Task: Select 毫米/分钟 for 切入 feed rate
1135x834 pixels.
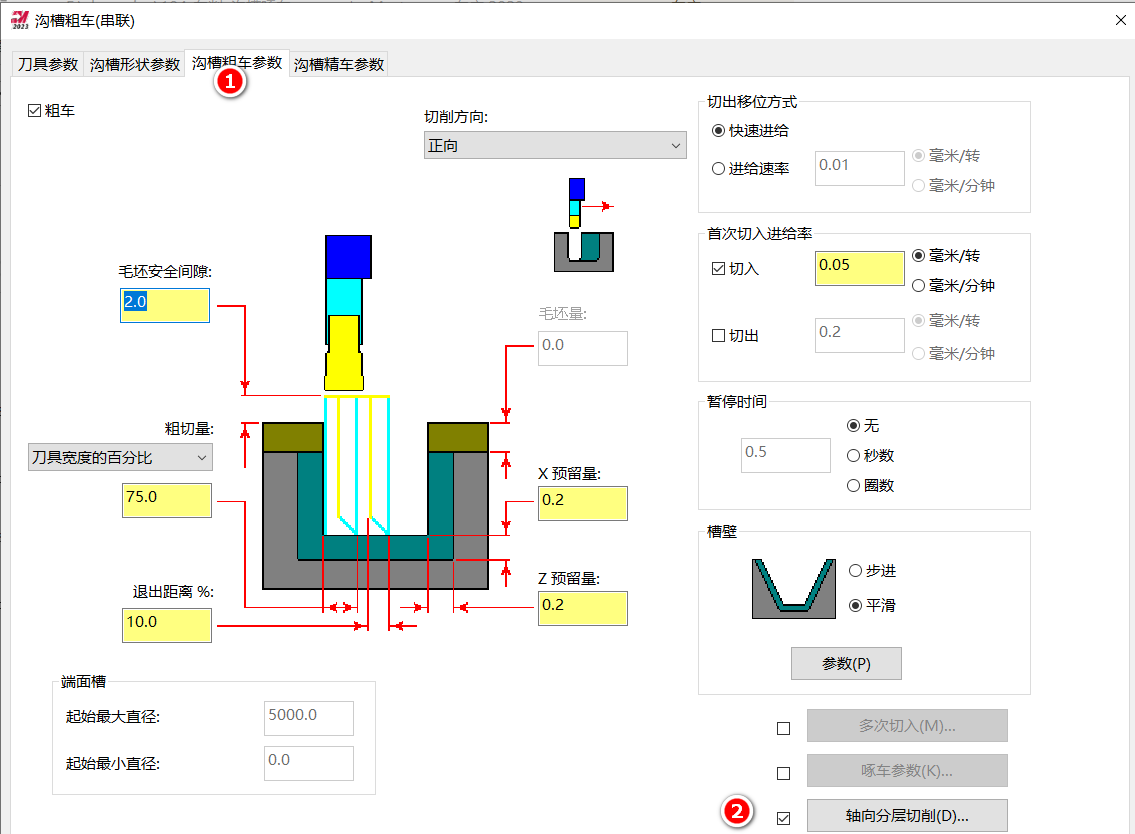Action: pyautogui.click(x=918, y=286)
